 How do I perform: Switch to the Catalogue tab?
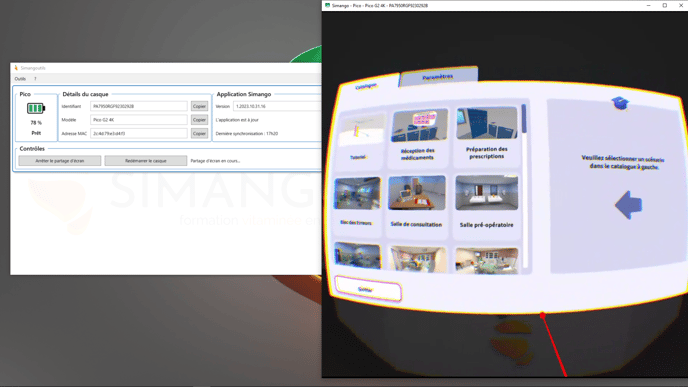[366, 86]
